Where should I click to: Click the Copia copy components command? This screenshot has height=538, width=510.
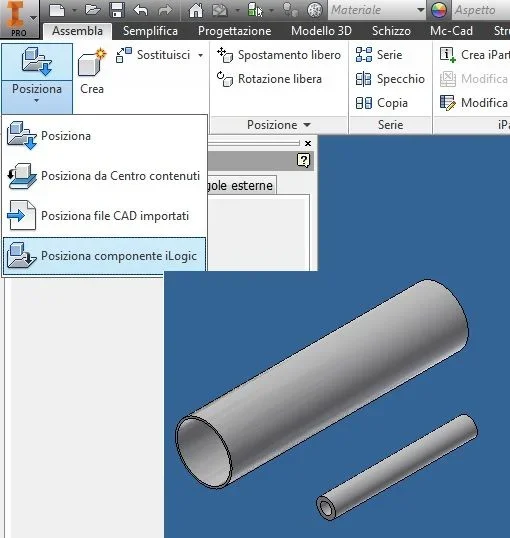pos(382,103)
